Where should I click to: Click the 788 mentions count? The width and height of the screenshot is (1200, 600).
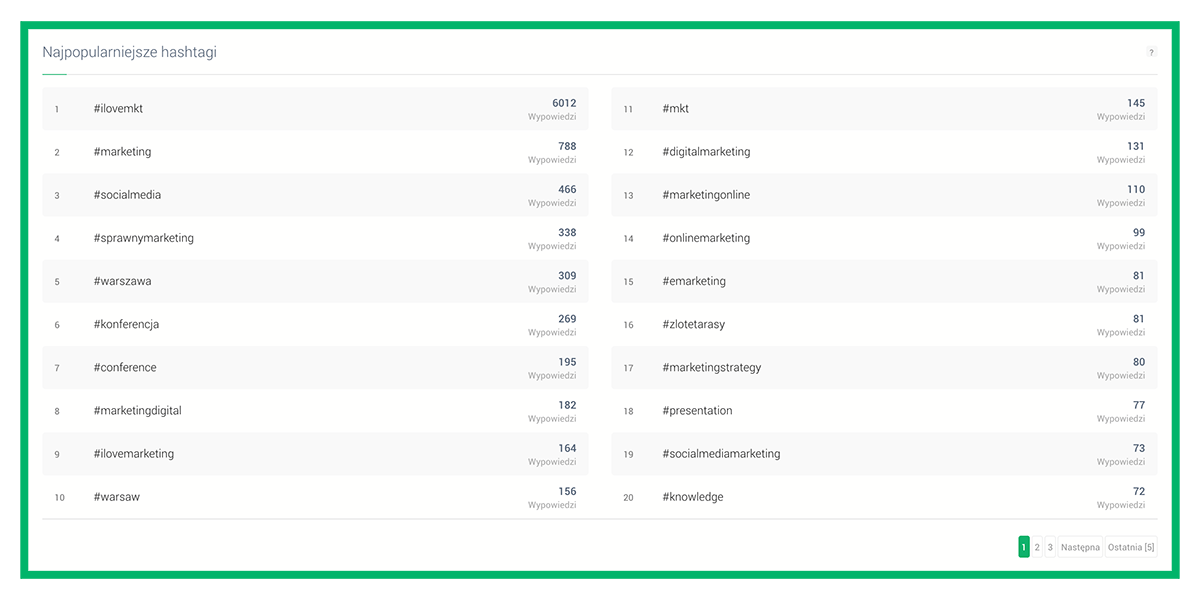pos(567,146)
